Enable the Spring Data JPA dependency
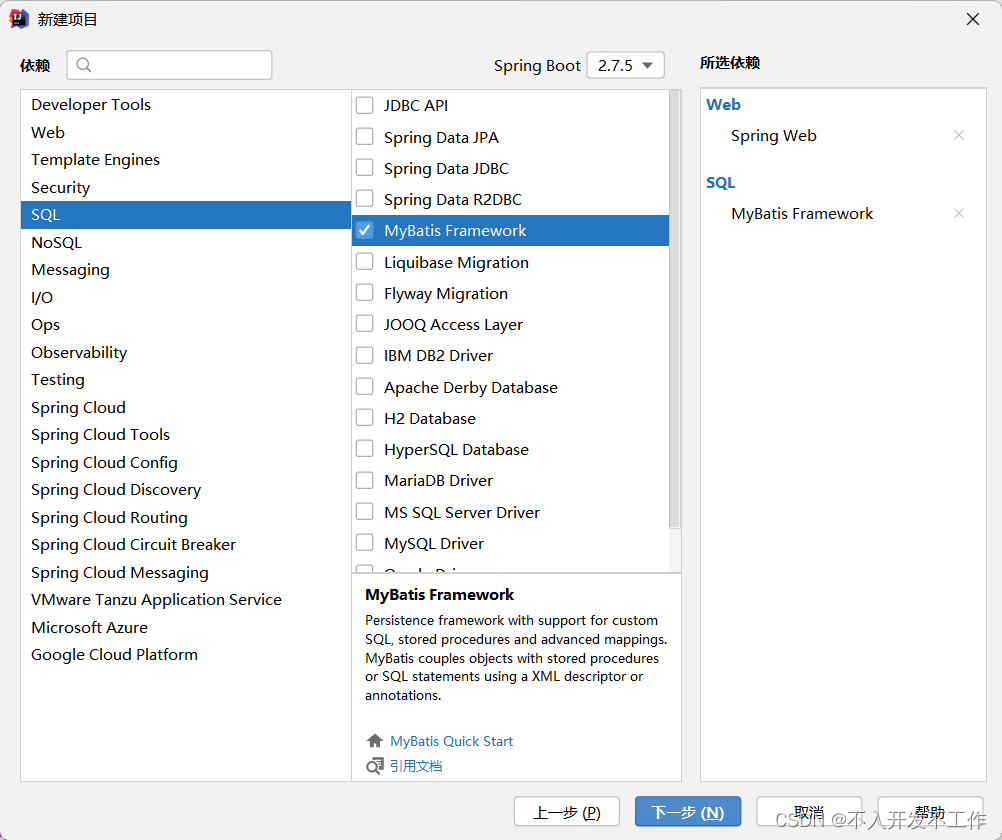Image resolution: width=1002 pixels, height=840 pixels. point(364,136)
